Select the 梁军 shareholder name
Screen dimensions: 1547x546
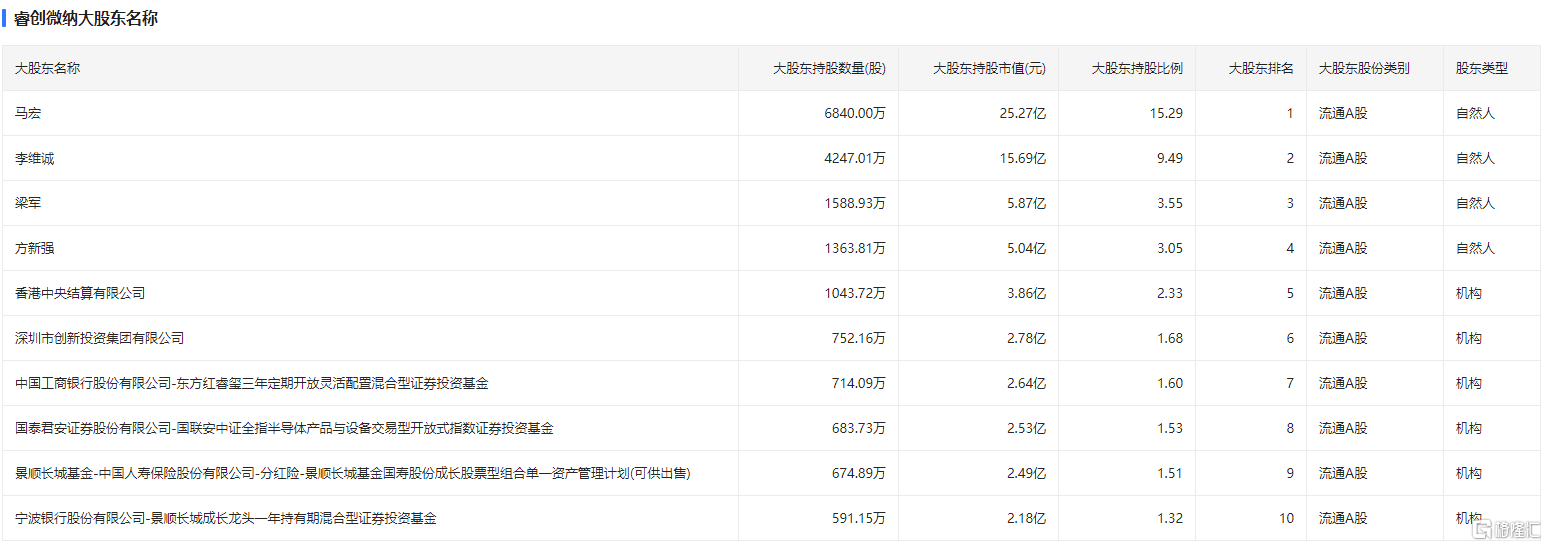click(x=28, y=203)
